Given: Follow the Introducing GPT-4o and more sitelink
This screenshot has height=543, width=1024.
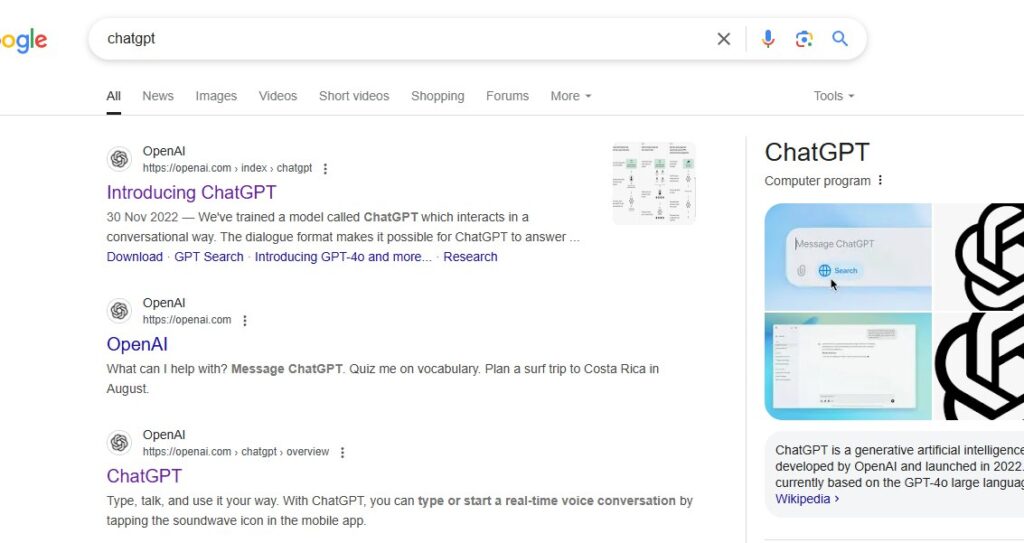Looking at the screenshot, I should 343,257.
